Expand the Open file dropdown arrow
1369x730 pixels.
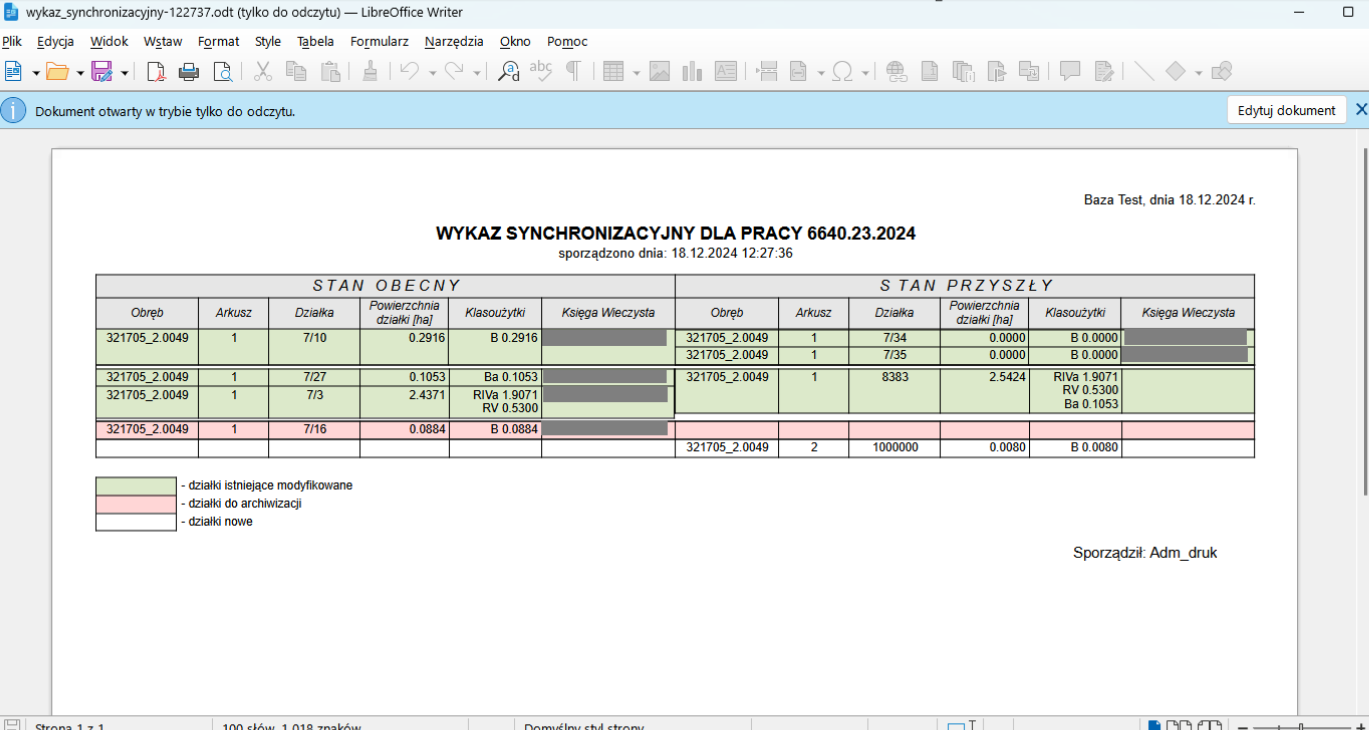pos(80,72)
